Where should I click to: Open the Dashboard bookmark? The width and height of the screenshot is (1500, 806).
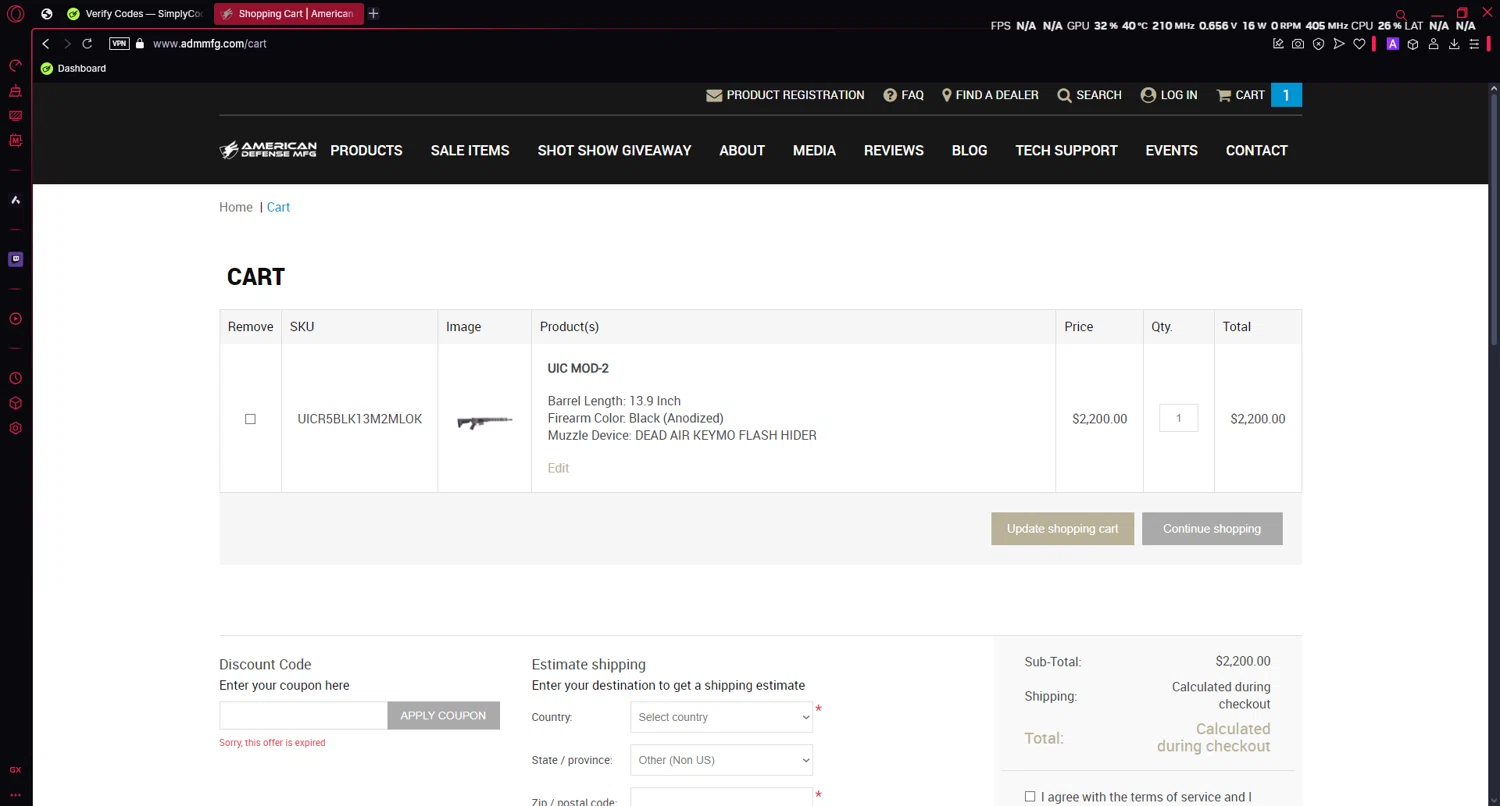pos(74,69)
